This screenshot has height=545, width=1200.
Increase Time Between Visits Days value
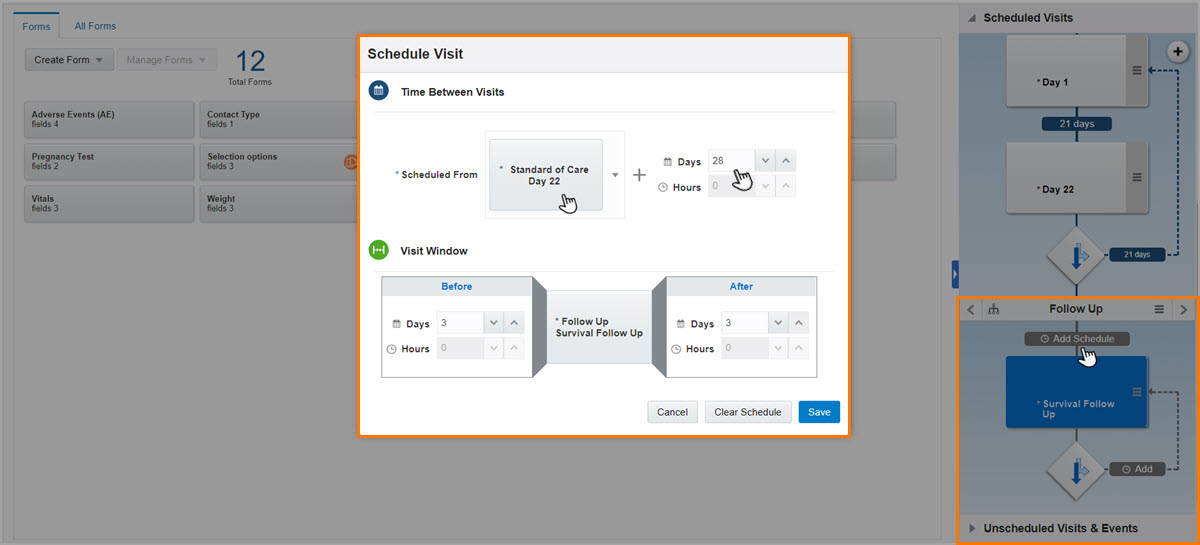click(x=786, y=161)
